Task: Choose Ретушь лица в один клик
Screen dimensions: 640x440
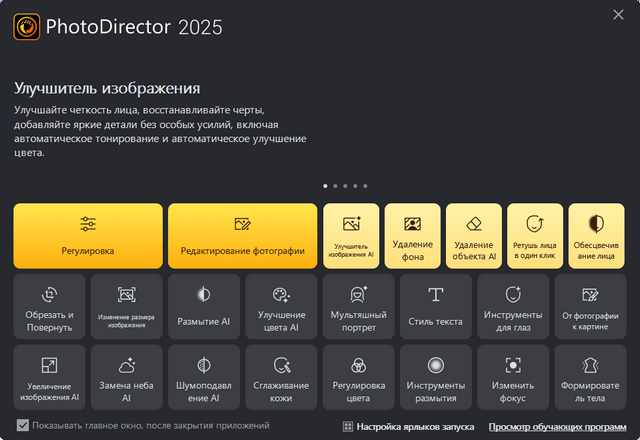Action: [x=535, y=236]
